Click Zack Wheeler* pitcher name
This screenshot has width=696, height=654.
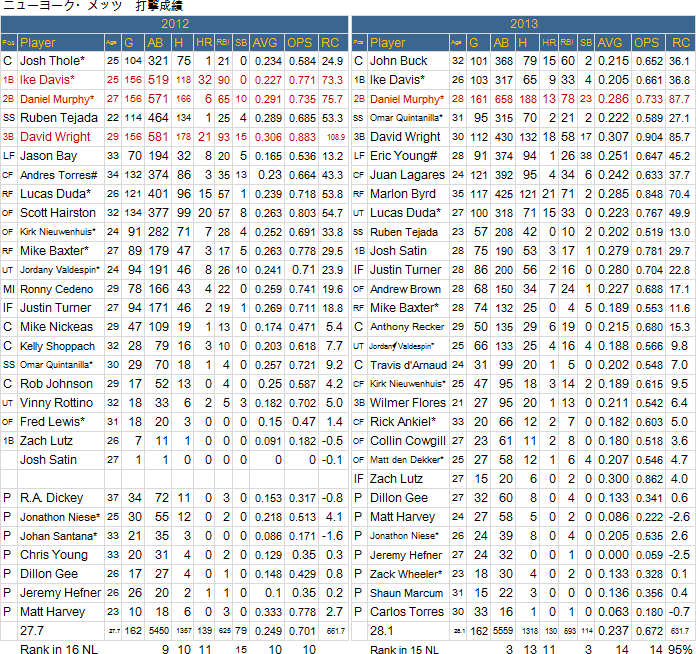[406, 574]
